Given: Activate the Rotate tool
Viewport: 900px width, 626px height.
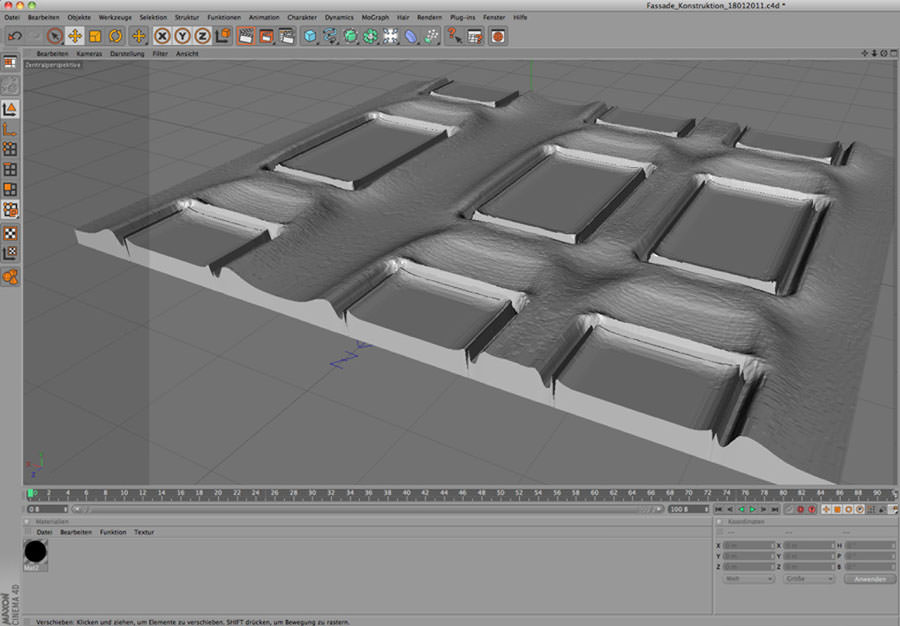Looking at the screenshot, I should pos(115,36).
